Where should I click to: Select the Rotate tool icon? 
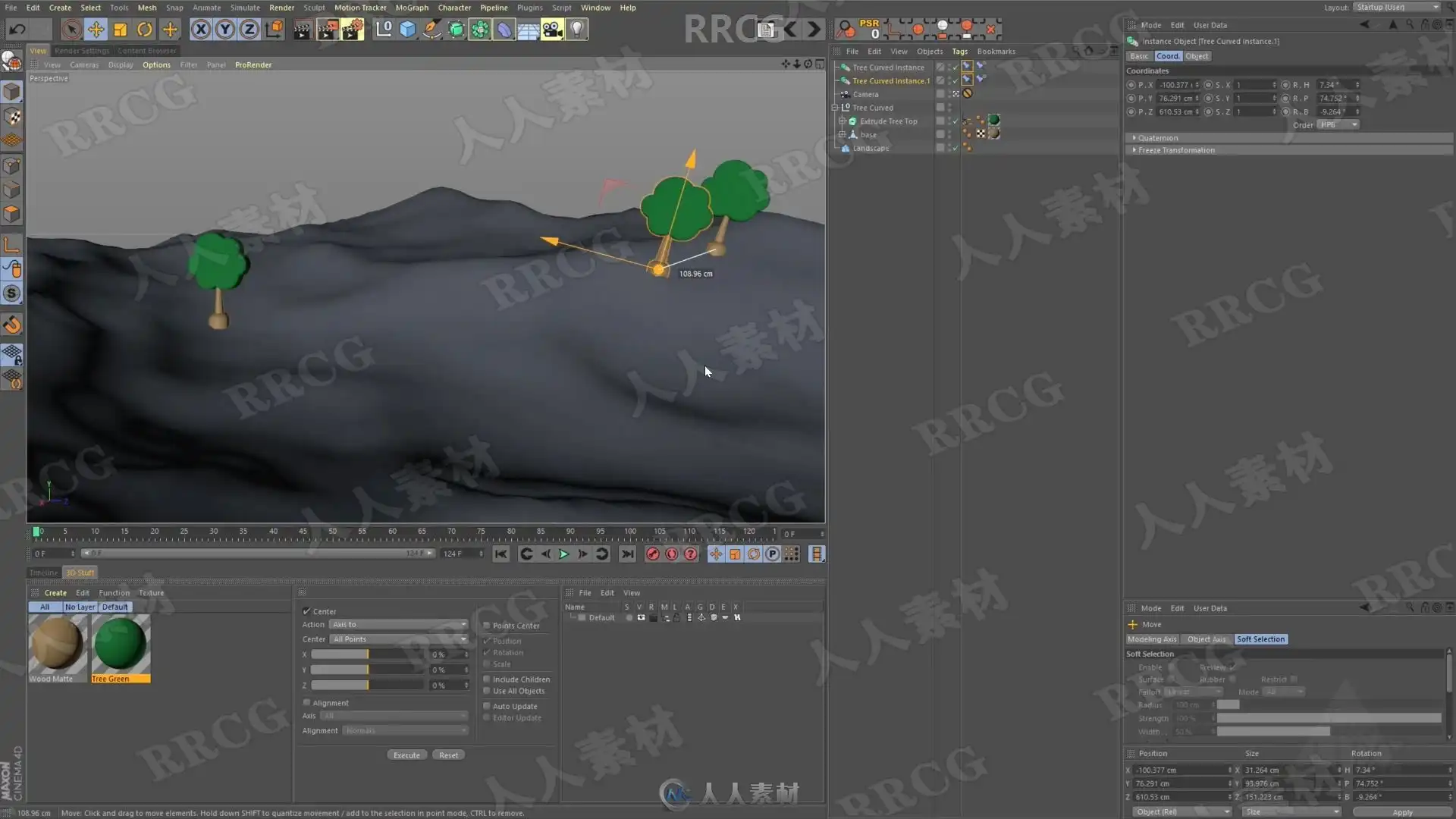144,30
